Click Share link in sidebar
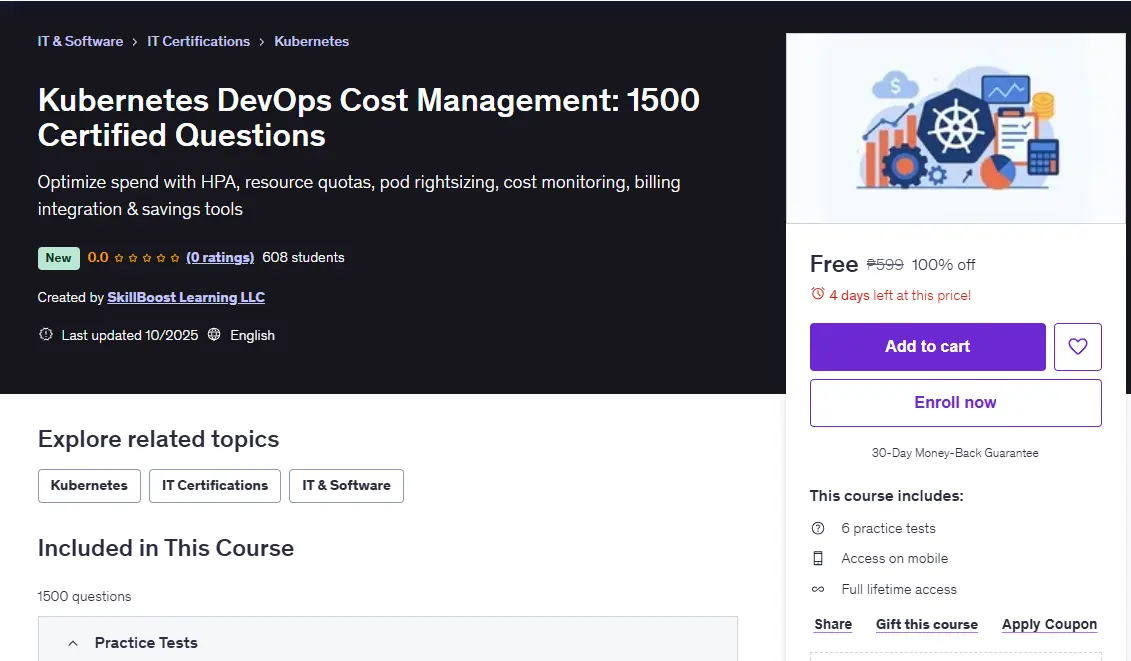 833,624
